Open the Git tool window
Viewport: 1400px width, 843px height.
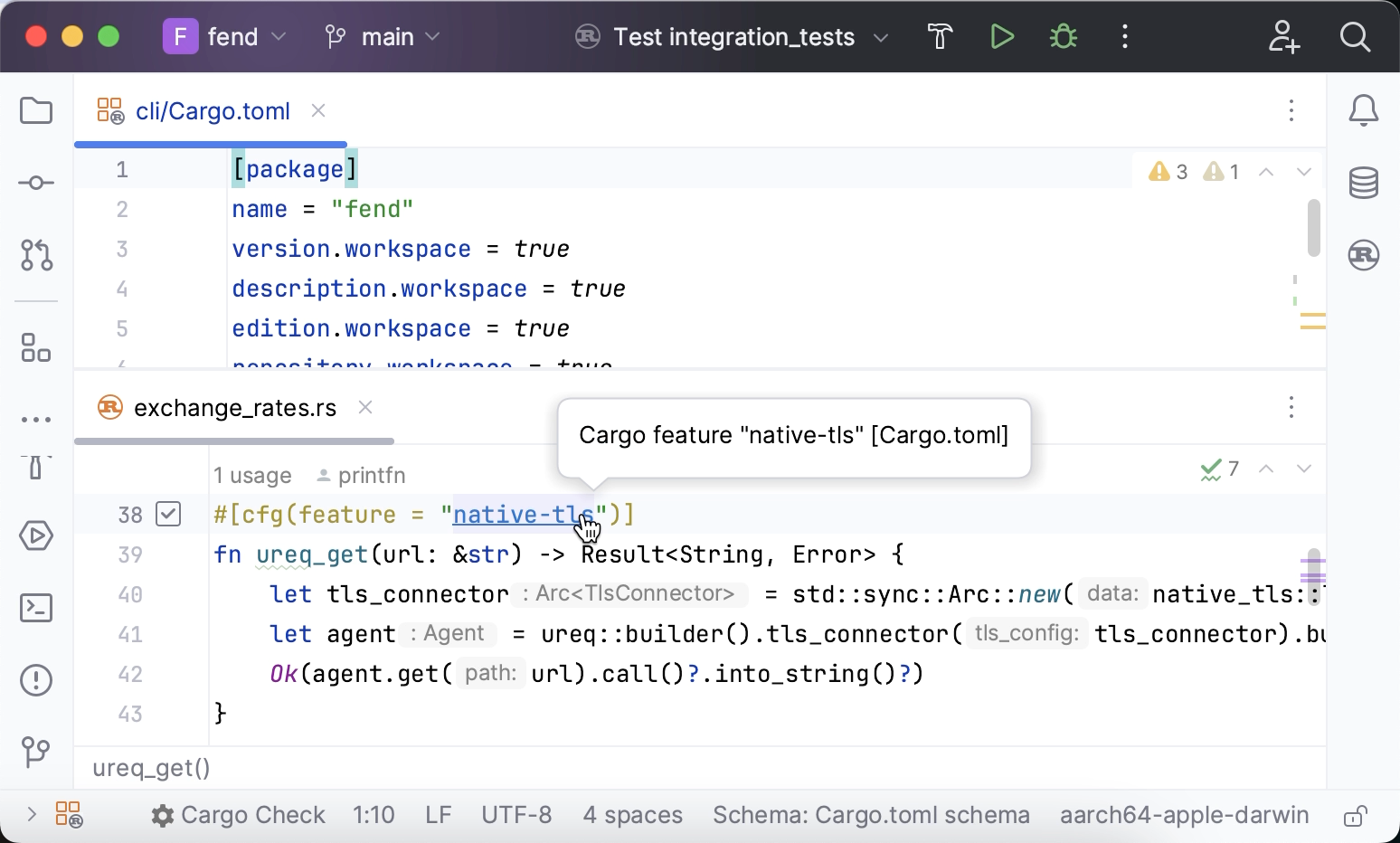(x=36, y=753)
